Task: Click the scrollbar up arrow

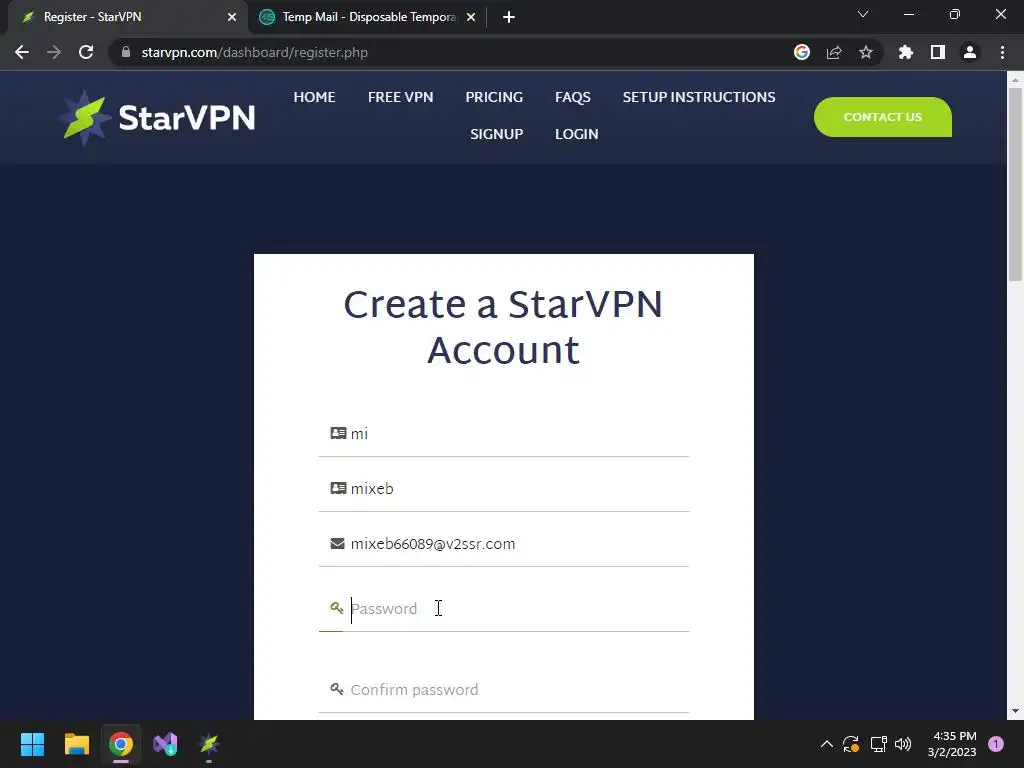Action: 1014,80
